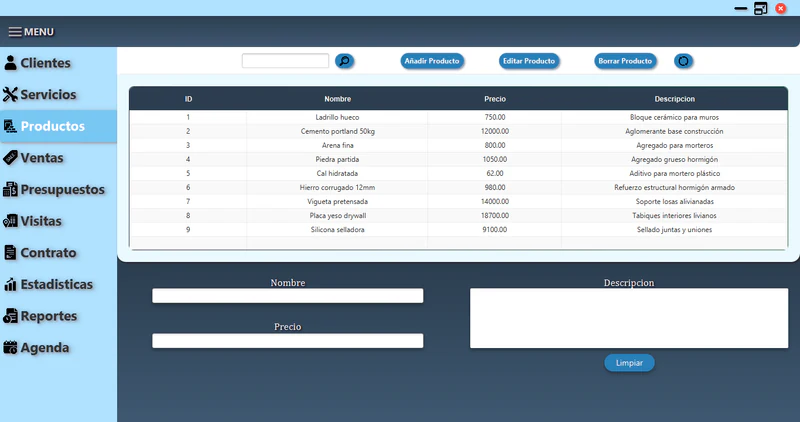
Task: Restore the window size
Action: 761,8
